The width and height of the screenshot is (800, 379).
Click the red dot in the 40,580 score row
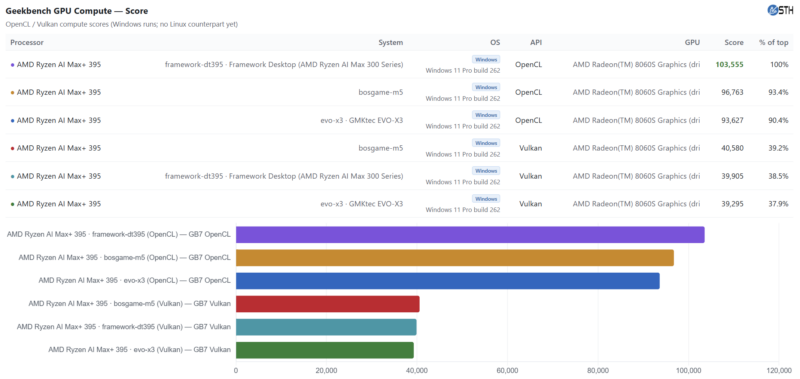[x=12, y=148]
